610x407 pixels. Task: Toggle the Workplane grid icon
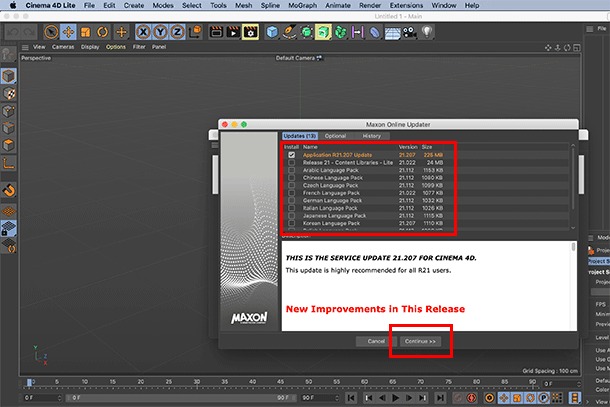[9, 211]
